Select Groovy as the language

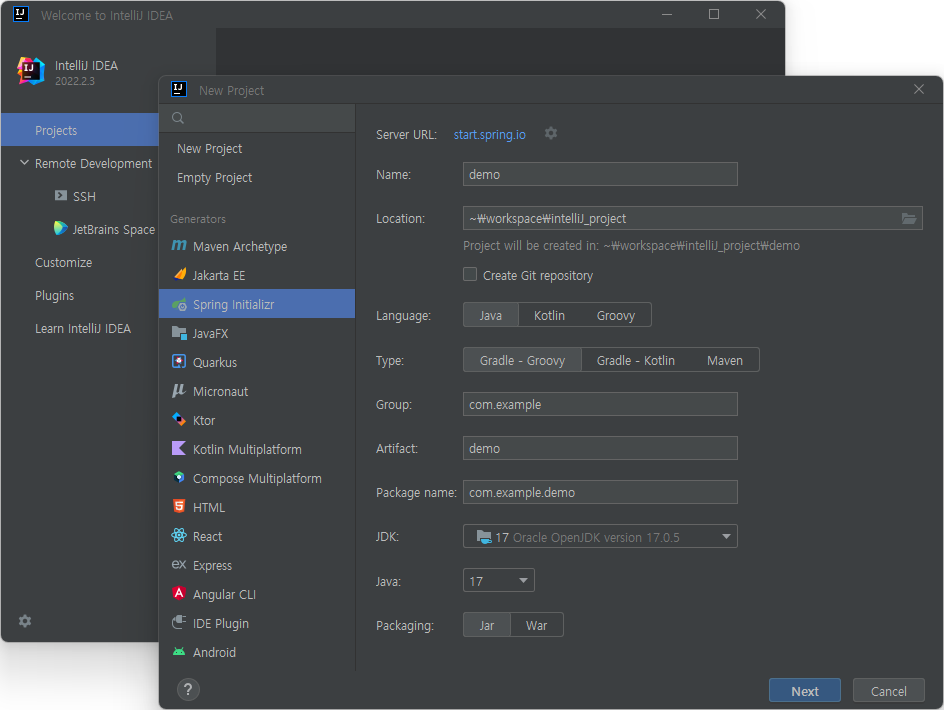click(x=615, y=315)
